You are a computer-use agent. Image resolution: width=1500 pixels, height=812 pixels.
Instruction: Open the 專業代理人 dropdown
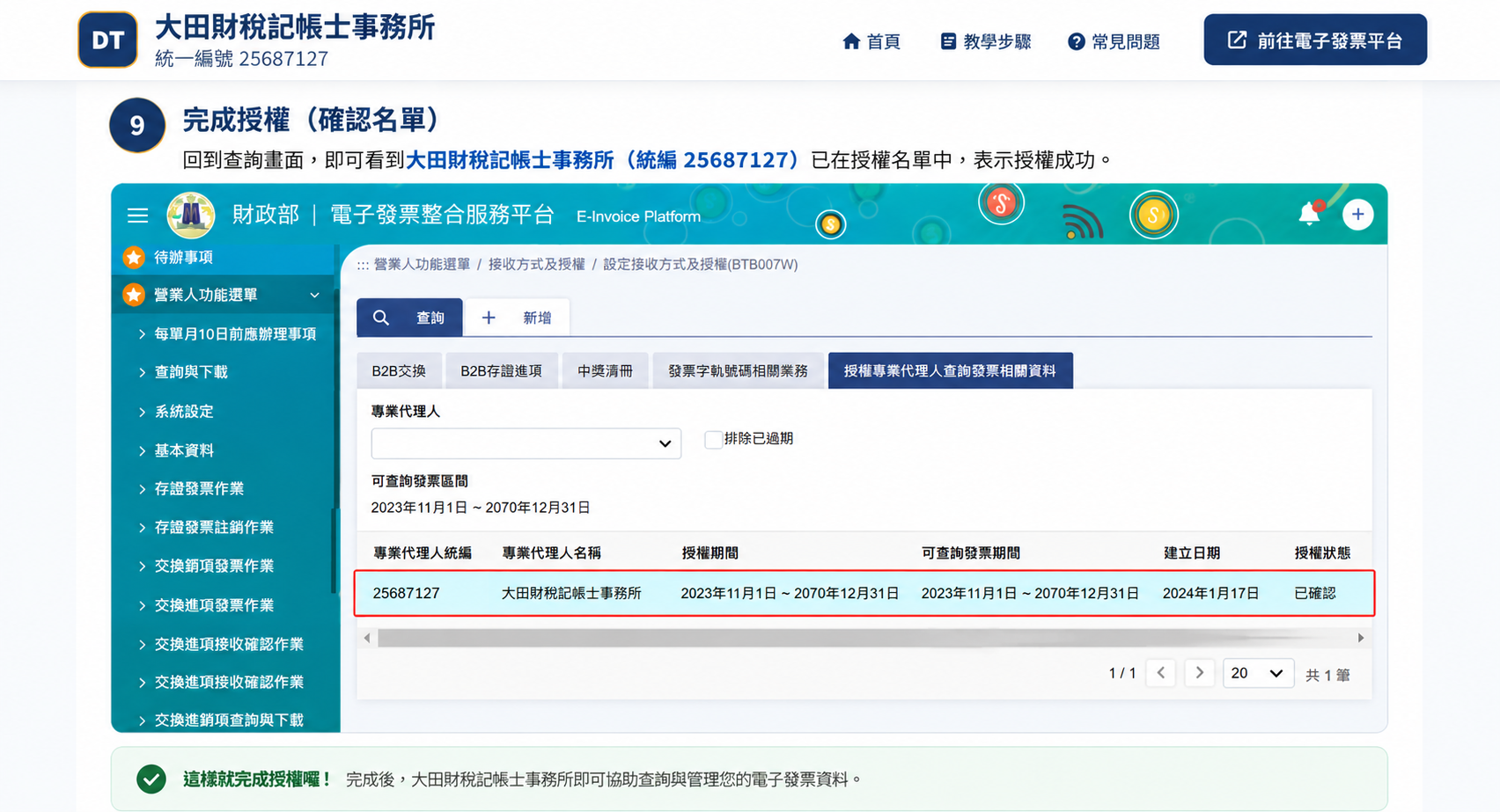coord(526,443)
